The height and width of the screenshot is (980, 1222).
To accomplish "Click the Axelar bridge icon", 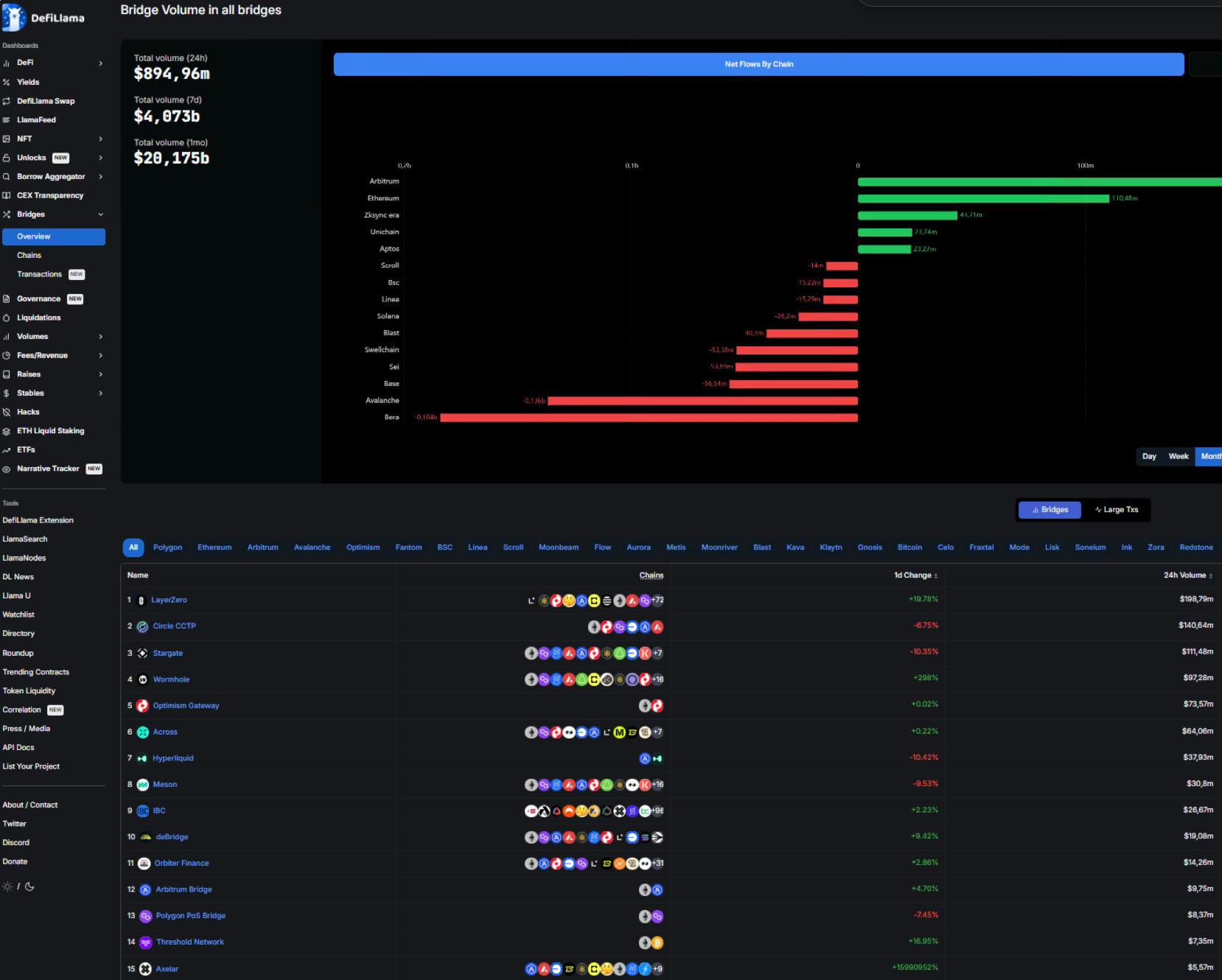I will (145, 969).
